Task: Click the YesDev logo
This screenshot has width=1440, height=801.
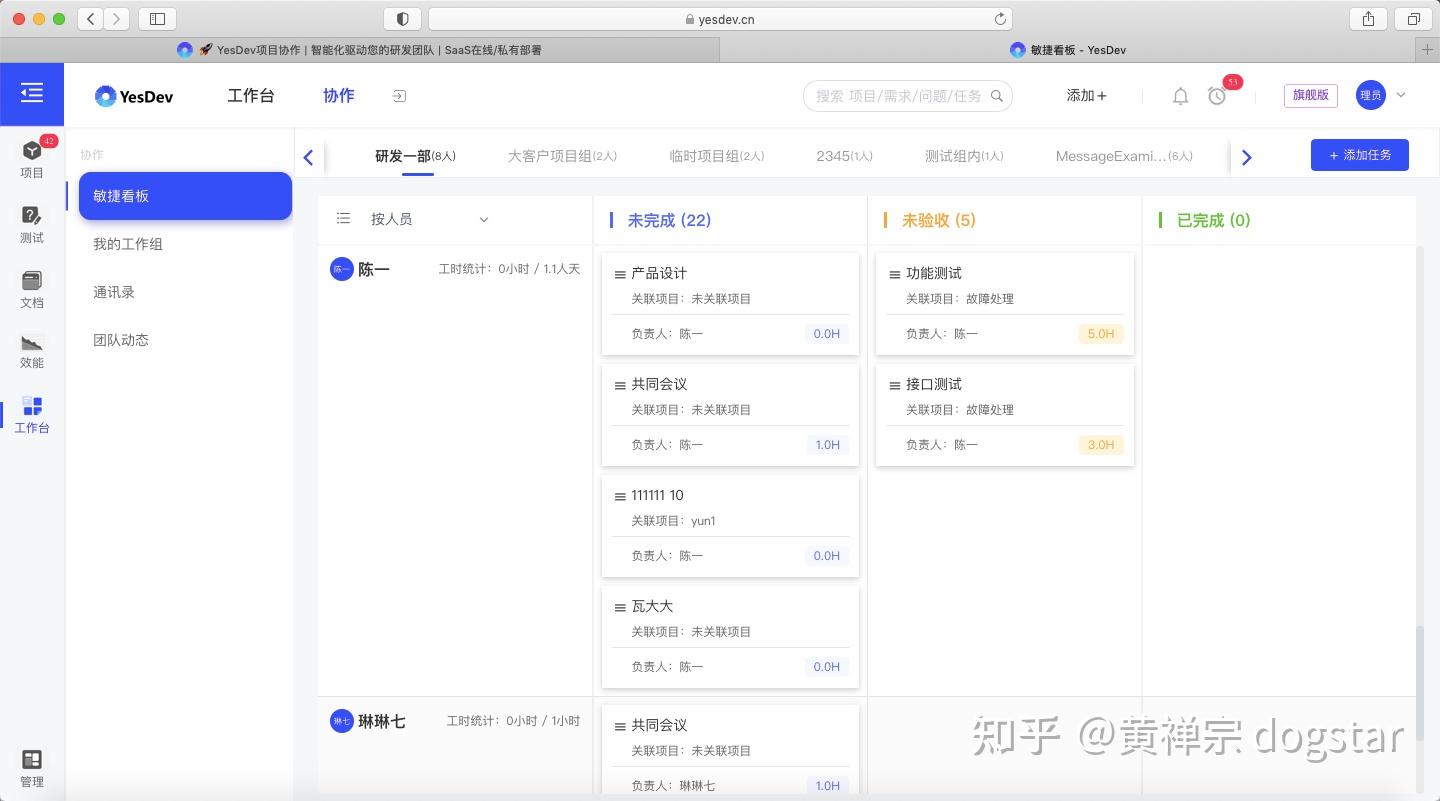Action: click(x=134, y=96)
